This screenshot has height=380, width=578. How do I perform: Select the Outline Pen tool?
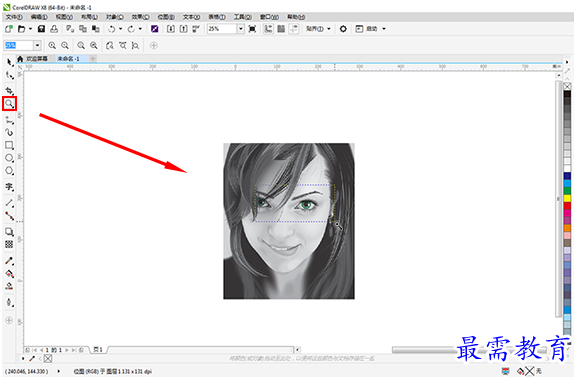[10, 303]
